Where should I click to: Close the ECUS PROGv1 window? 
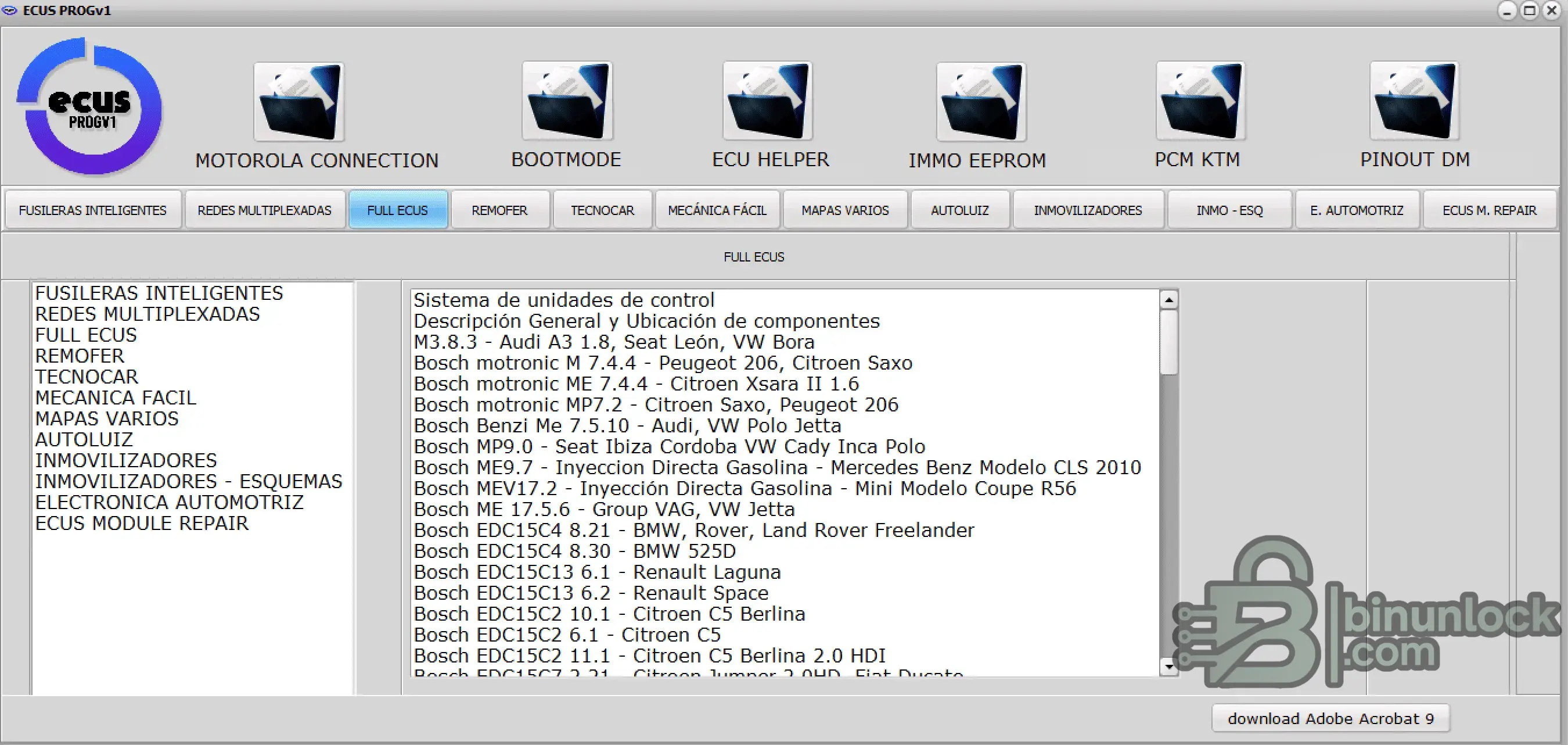pos(1552,11)
